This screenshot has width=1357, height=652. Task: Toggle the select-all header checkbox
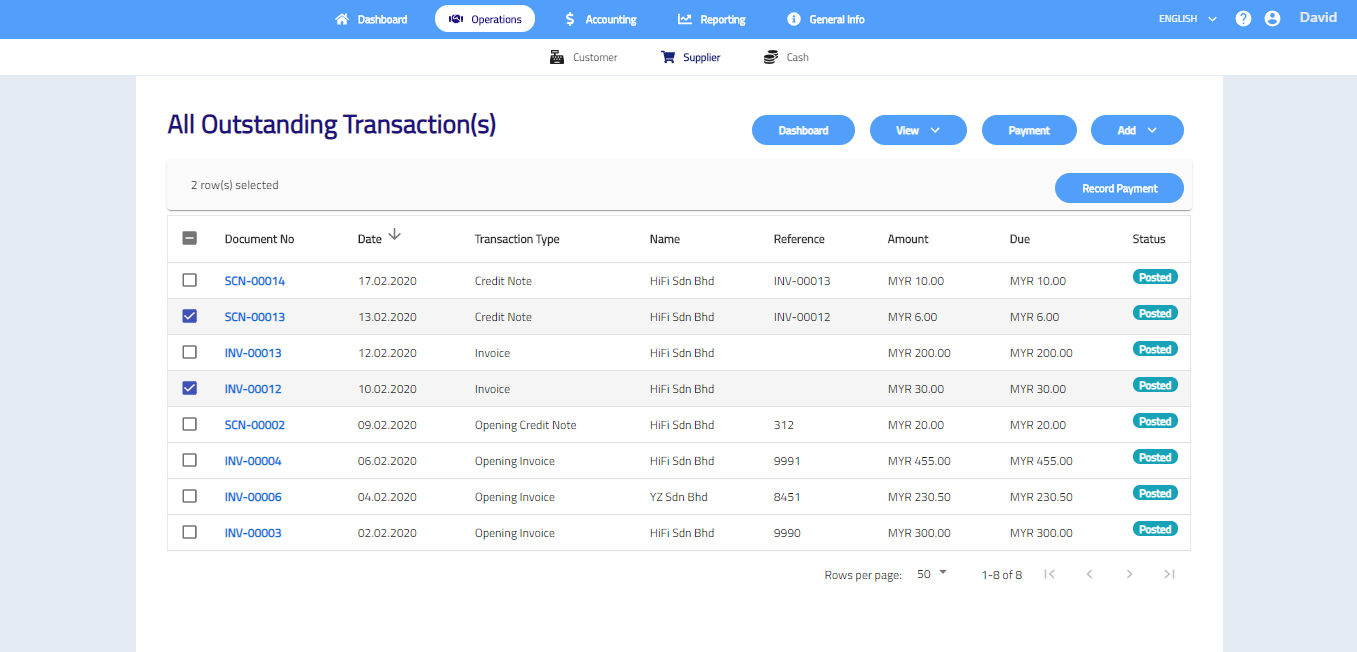(190, 239)
